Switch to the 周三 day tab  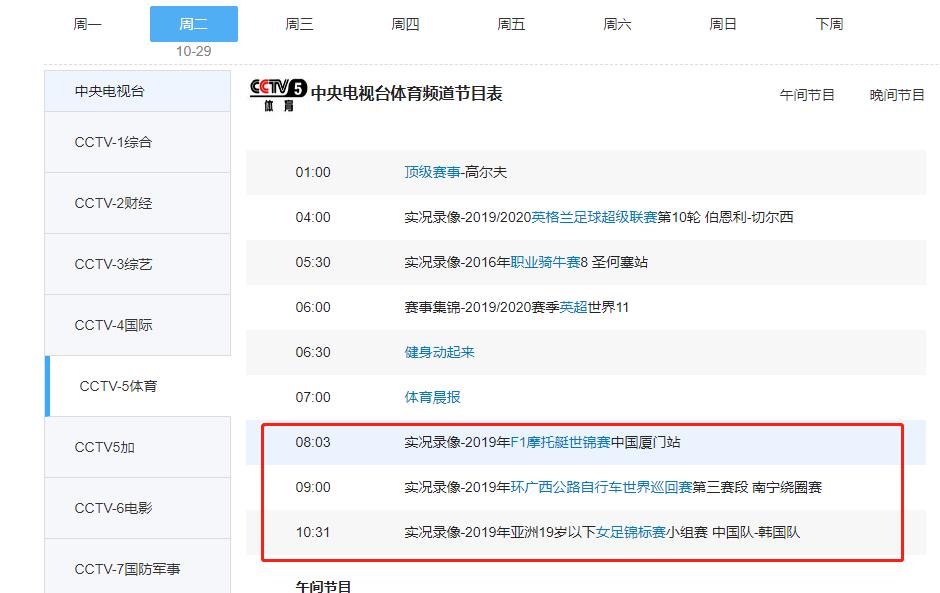(299, 23)
